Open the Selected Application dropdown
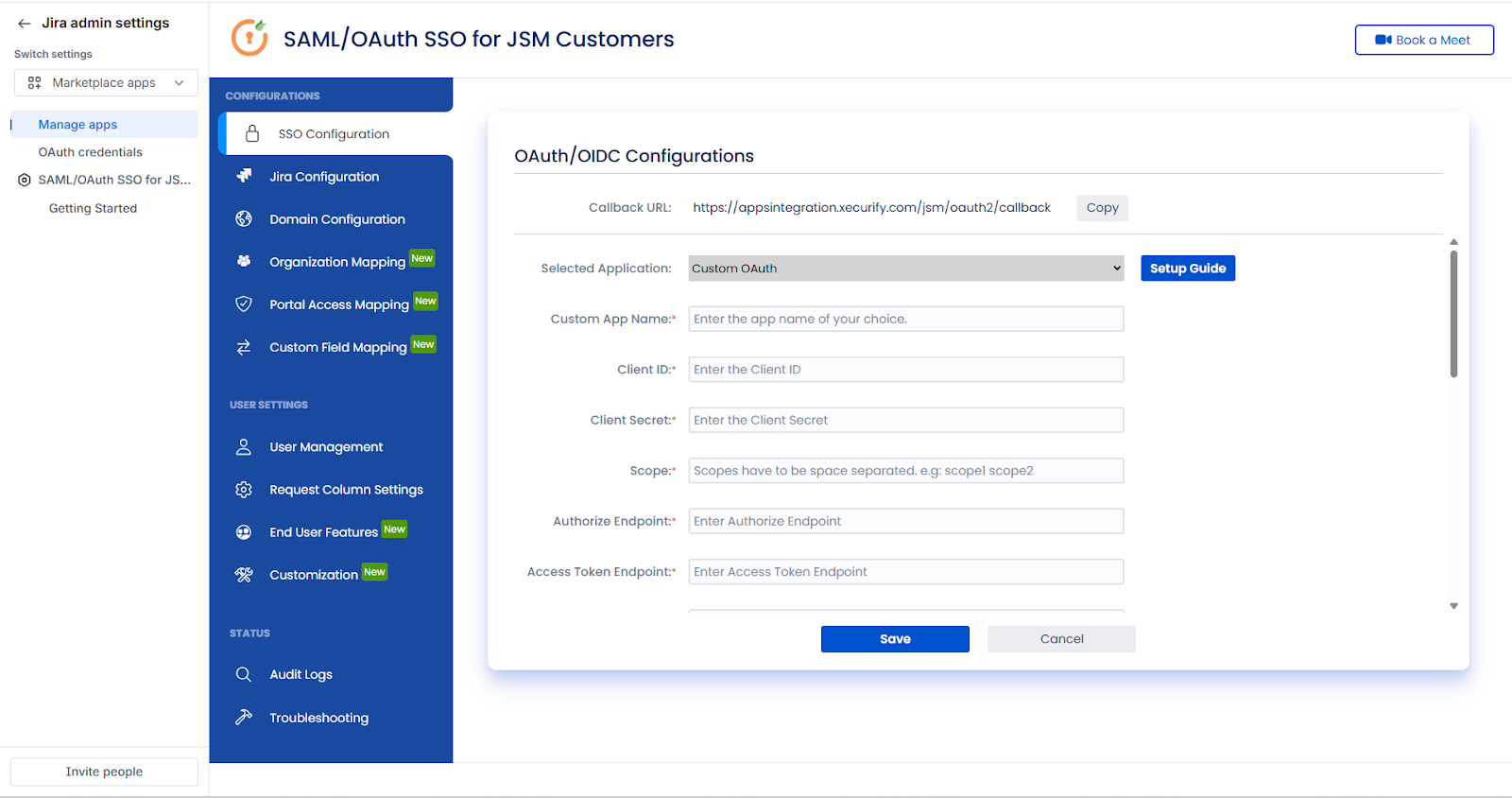1512x798 pixels. (906, 269)
